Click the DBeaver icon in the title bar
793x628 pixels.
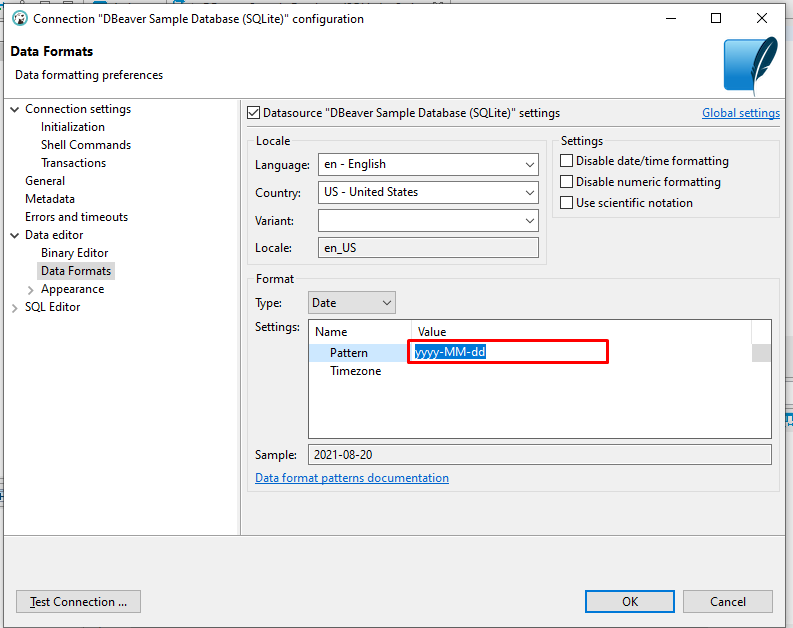(20, 19)
